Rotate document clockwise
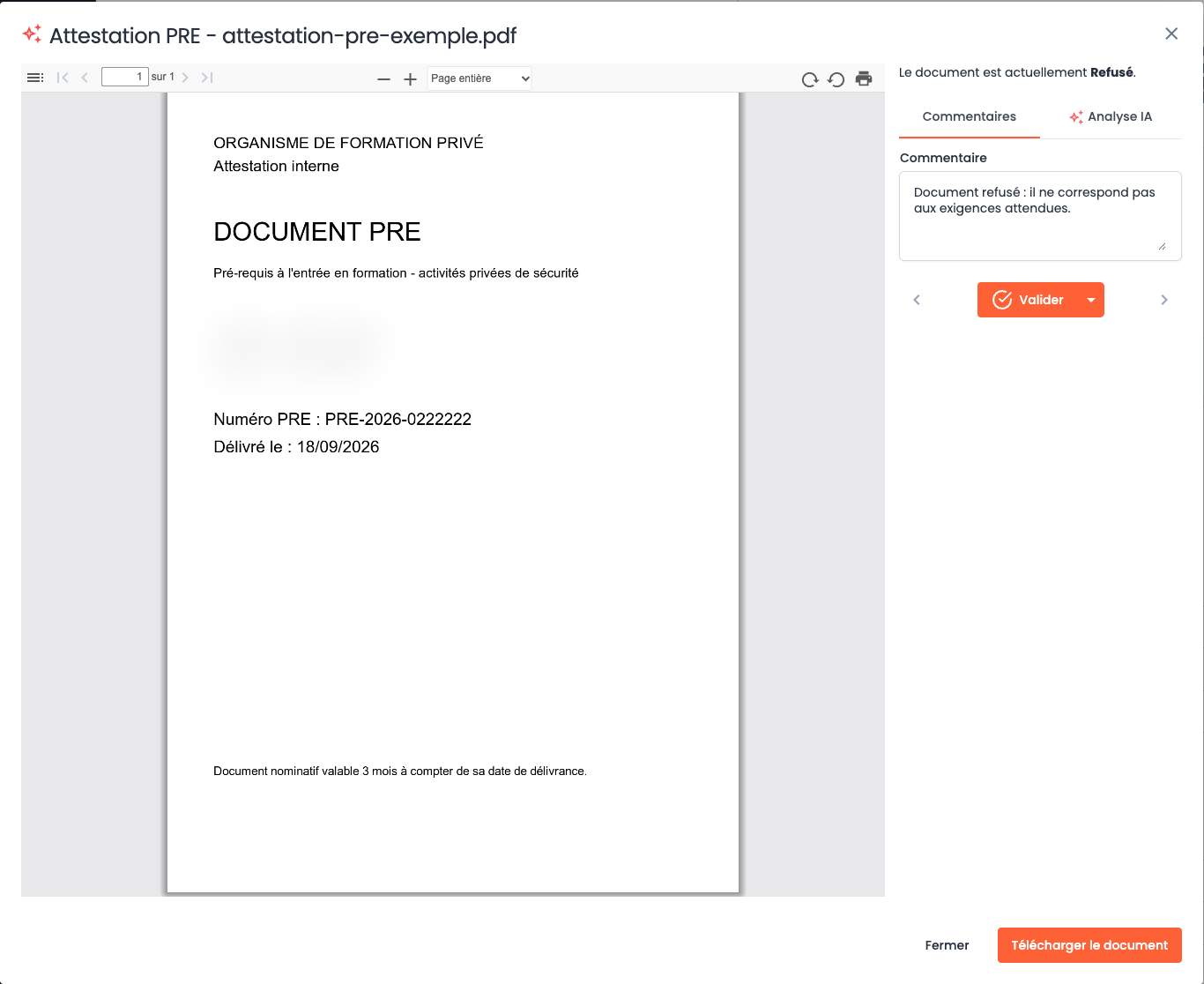The height and width of the screenshot is (984, 1204). (810, 79)
